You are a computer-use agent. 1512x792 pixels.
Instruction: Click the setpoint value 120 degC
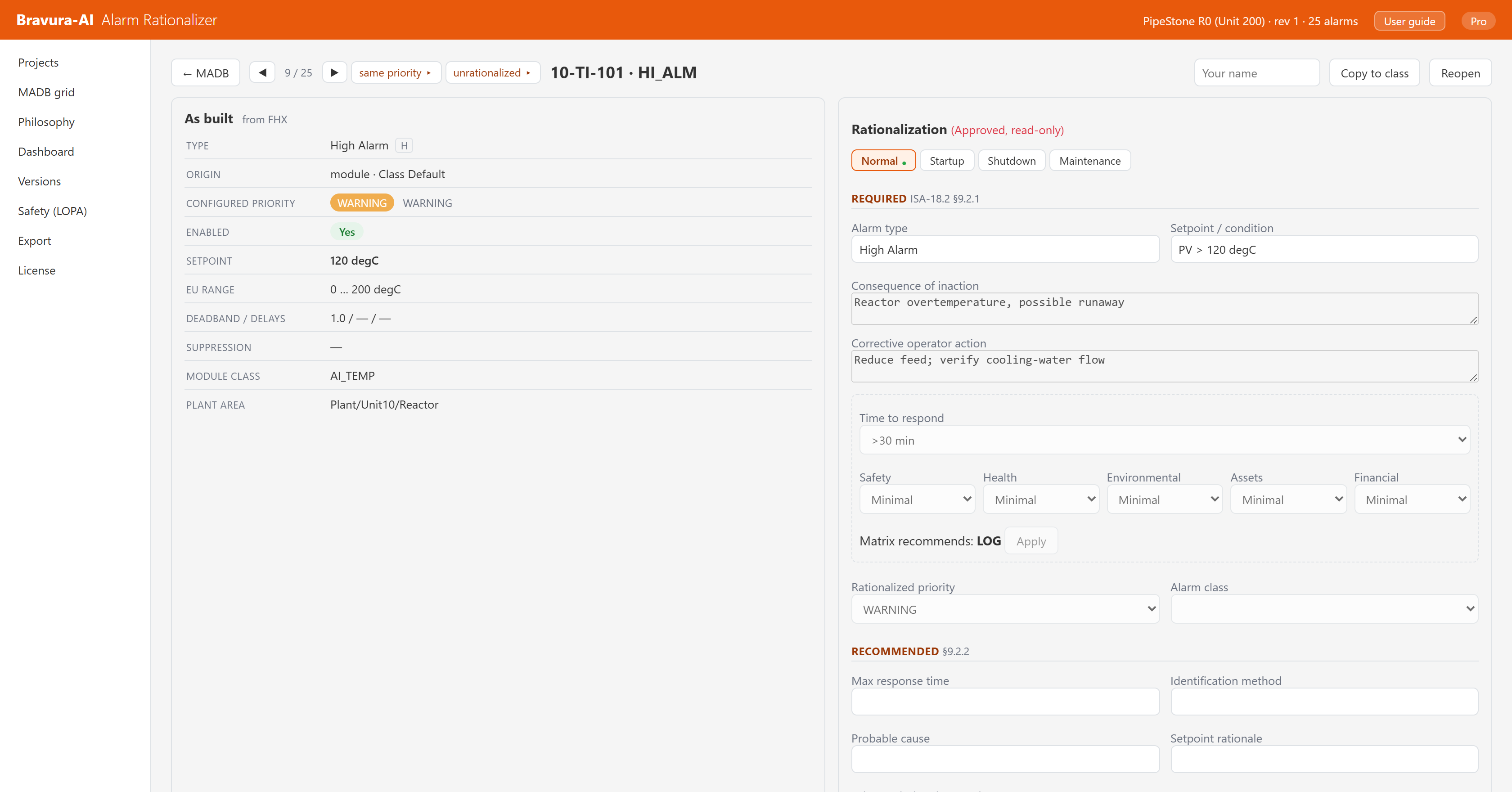[x=354, y=260]
